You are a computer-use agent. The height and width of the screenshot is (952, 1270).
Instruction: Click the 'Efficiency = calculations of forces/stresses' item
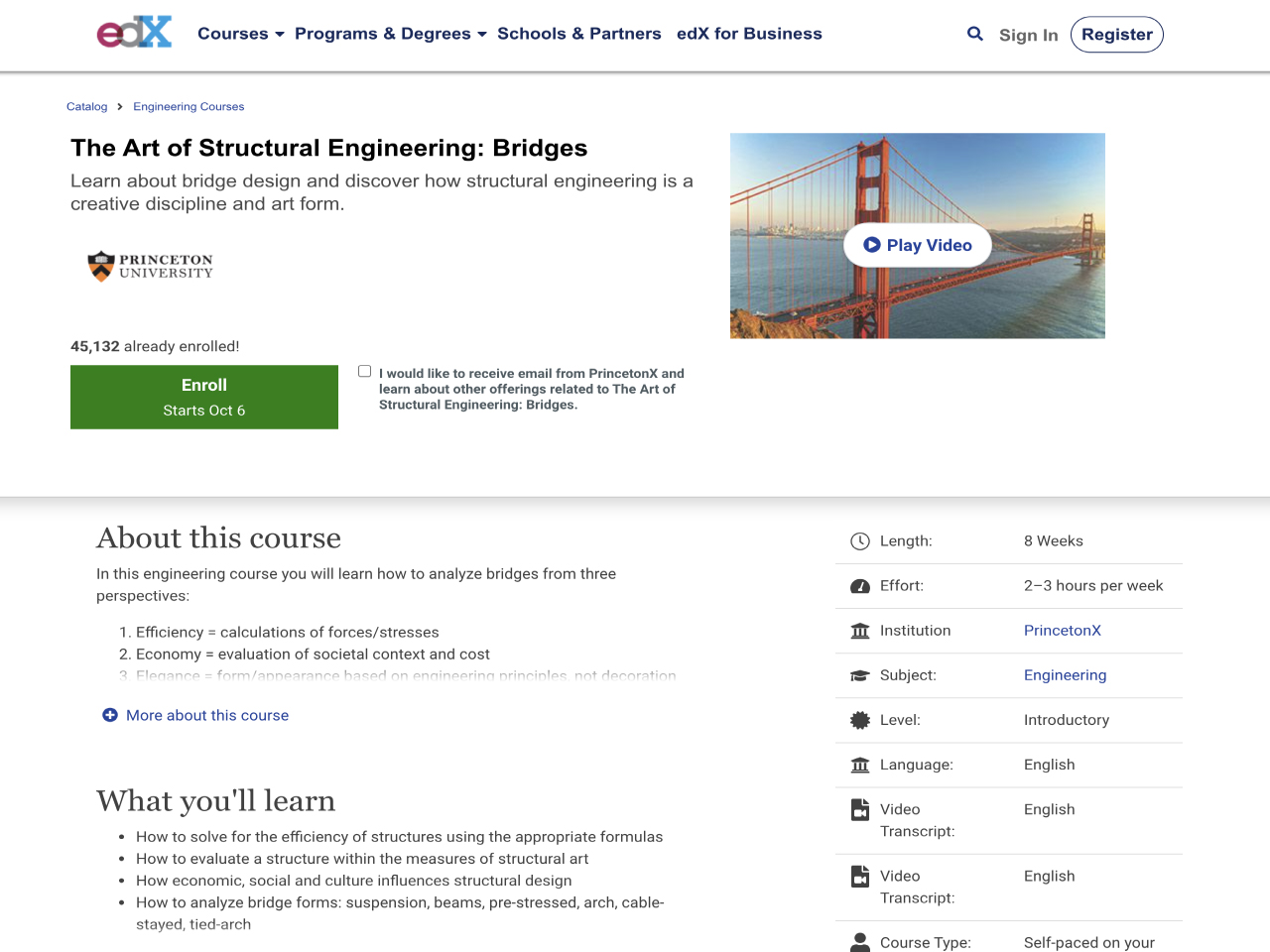pyautogui.click(x=288, y=632)
